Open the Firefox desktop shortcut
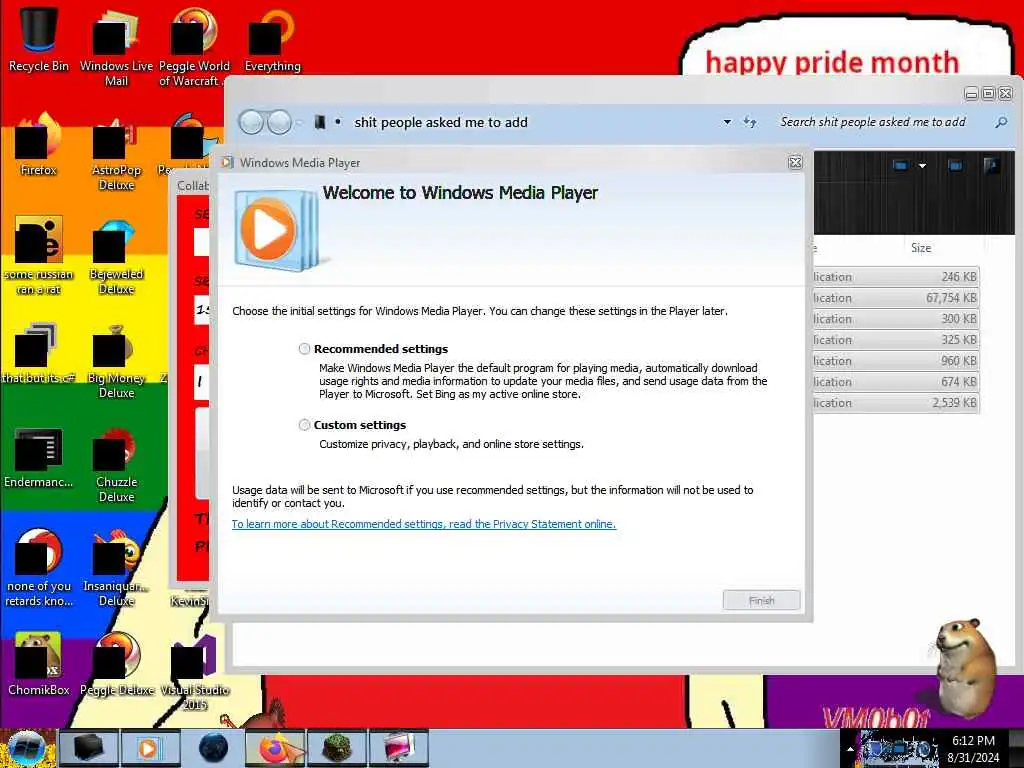Screen dimensions: 1024x768 (x=39, y=144)
